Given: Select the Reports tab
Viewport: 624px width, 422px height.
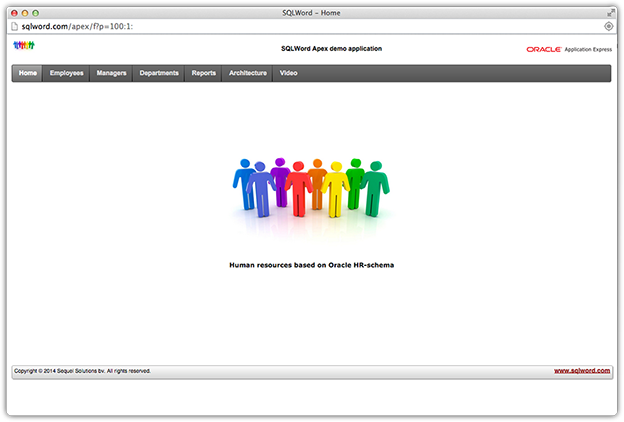Looking at the screenshot, I should [203, 73].
